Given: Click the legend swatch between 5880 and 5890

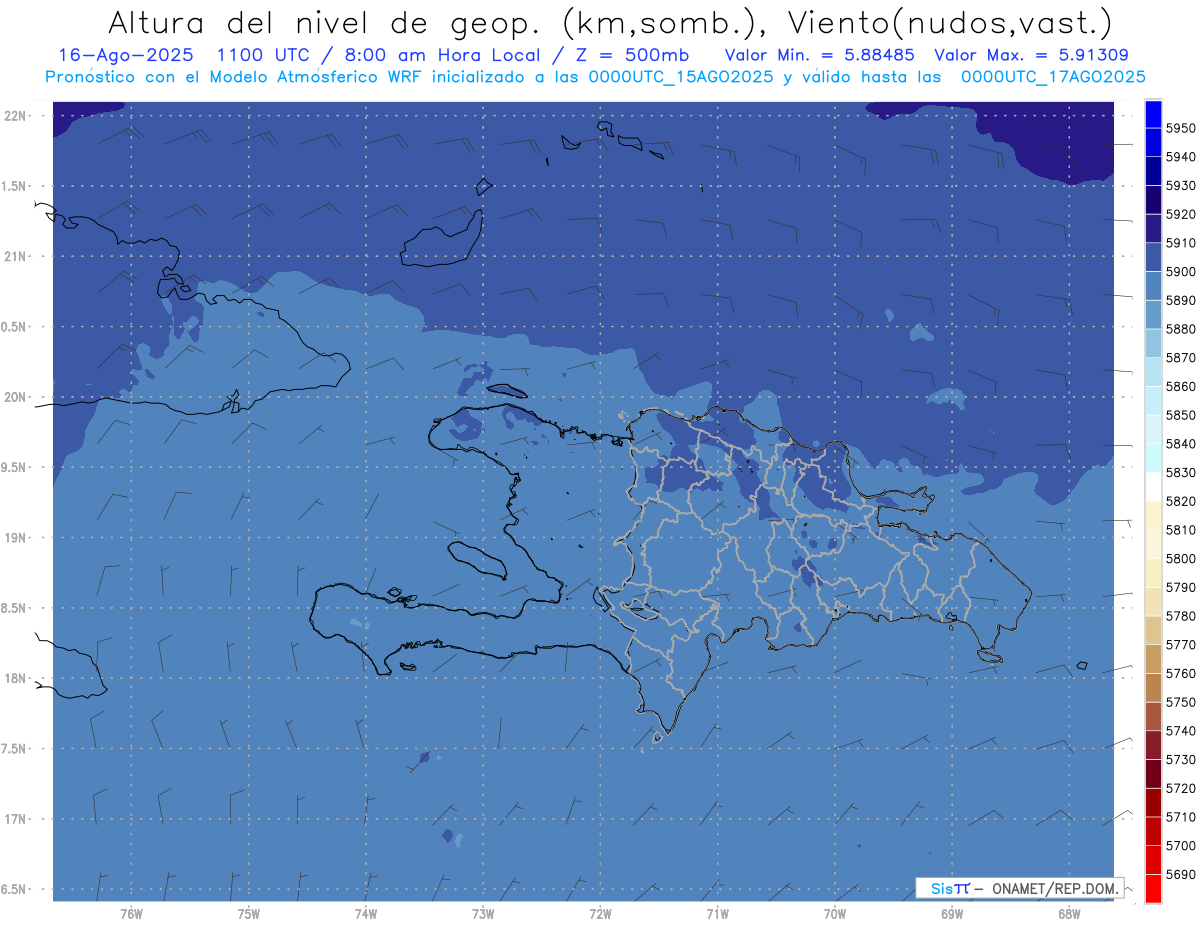Looking at the screenshot, I should pyautogui.click(x=1153, y=315).
